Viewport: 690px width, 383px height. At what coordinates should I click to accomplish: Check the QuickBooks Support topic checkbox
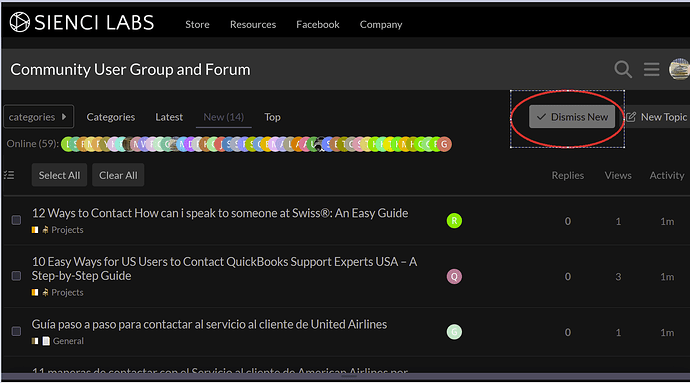pyautogui.click(x=16, y=276)
